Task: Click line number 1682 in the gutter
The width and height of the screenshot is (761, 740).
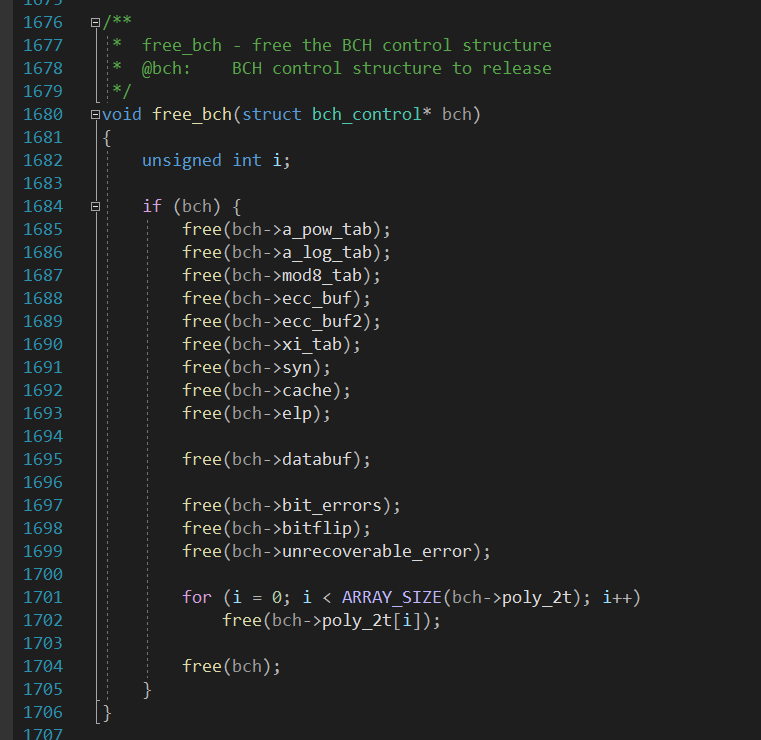Action: (43, 161)
